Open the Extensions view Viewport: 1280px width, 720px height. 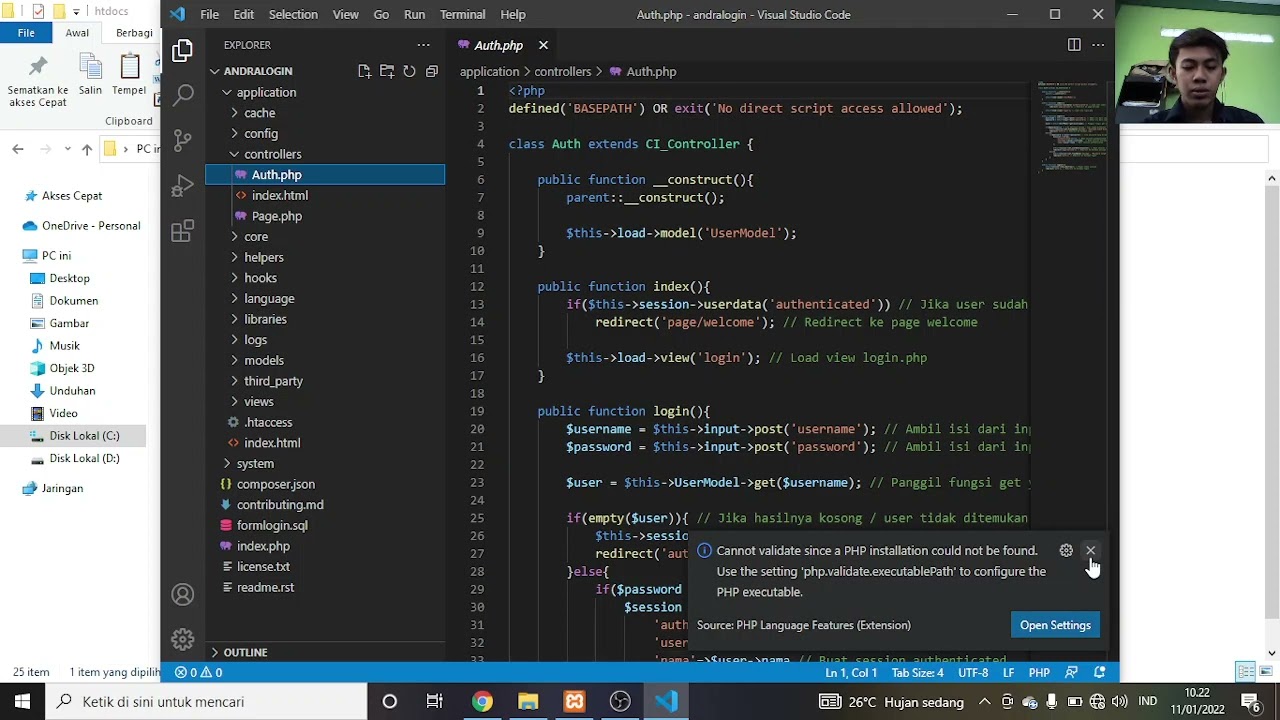pos(182,232)
